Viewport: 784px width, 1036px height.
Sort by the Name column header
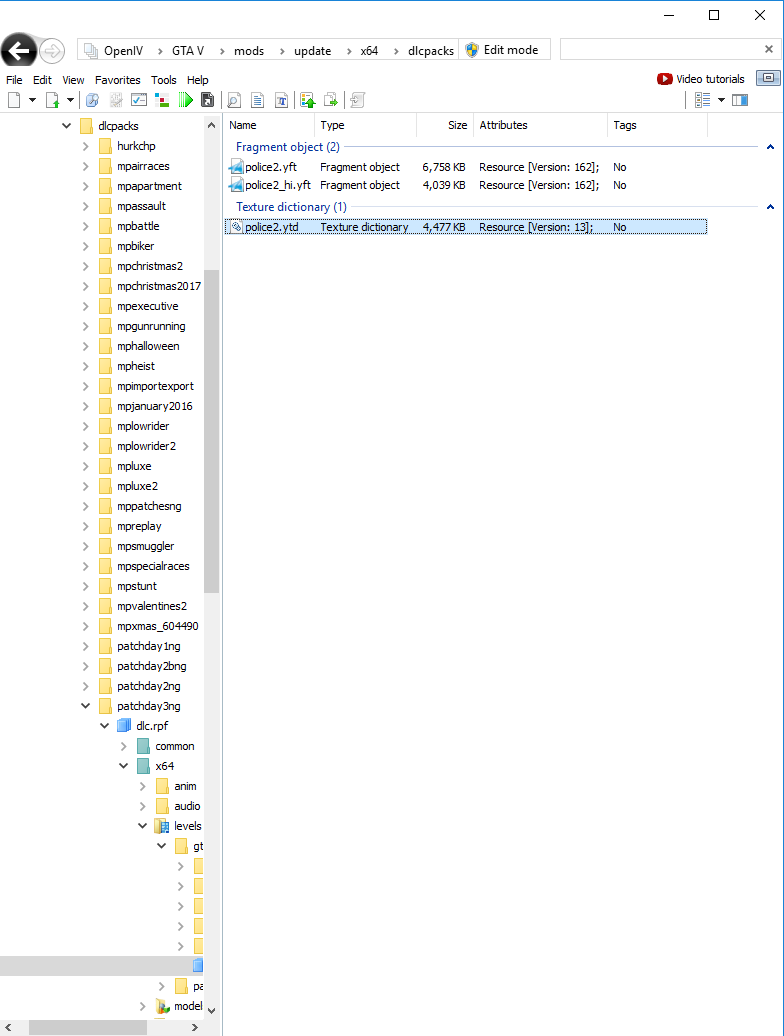[269, 125]
